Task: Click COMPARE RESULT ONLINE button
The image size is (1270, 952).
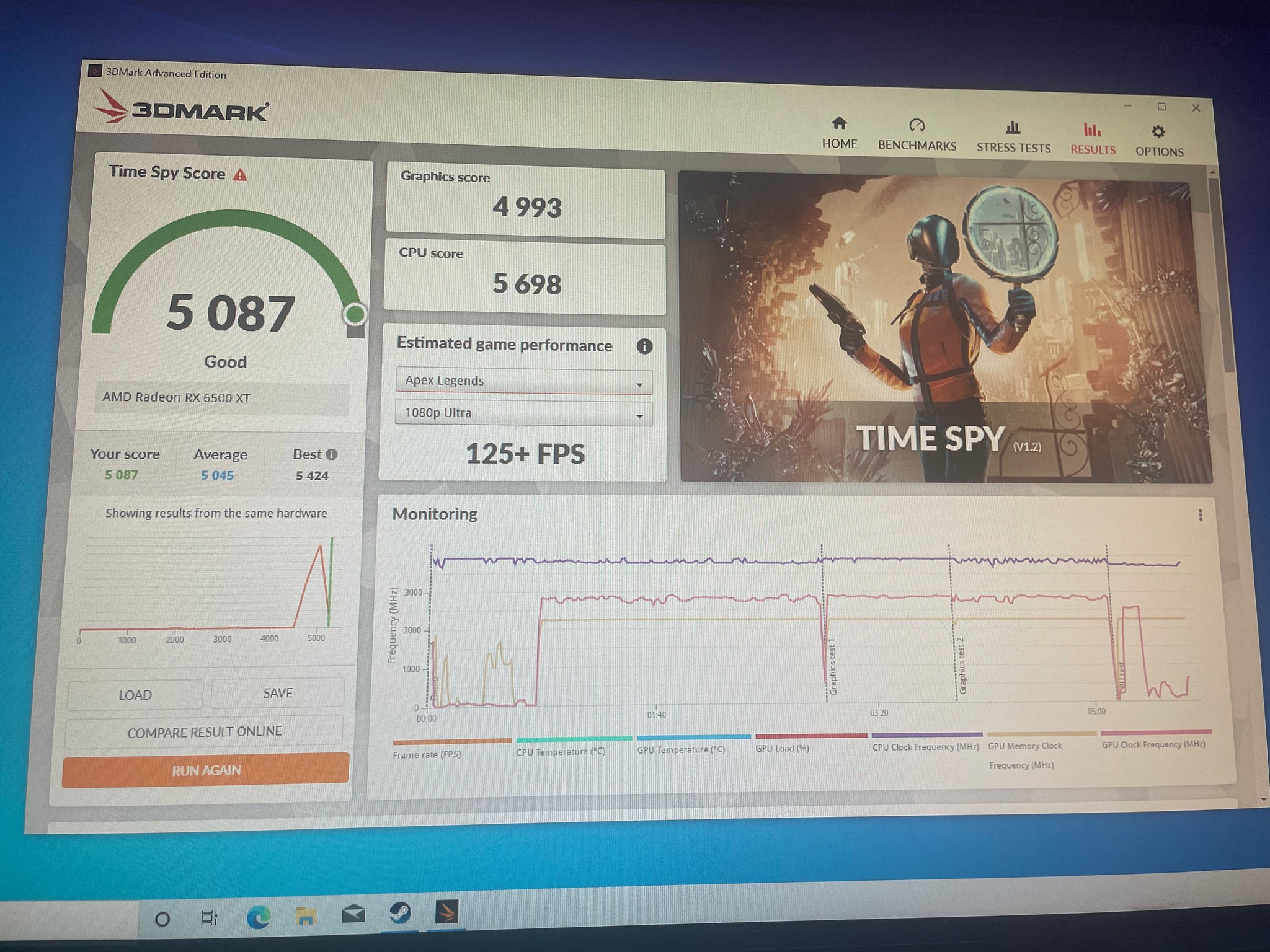Action: click(x=204, y=732)
